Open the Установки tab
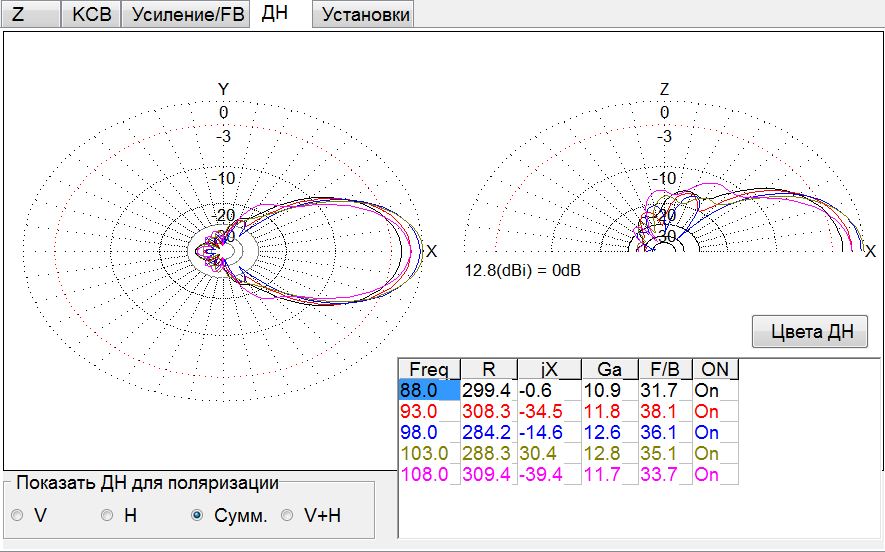Viewport: 885px width, 552px height. 364,14
